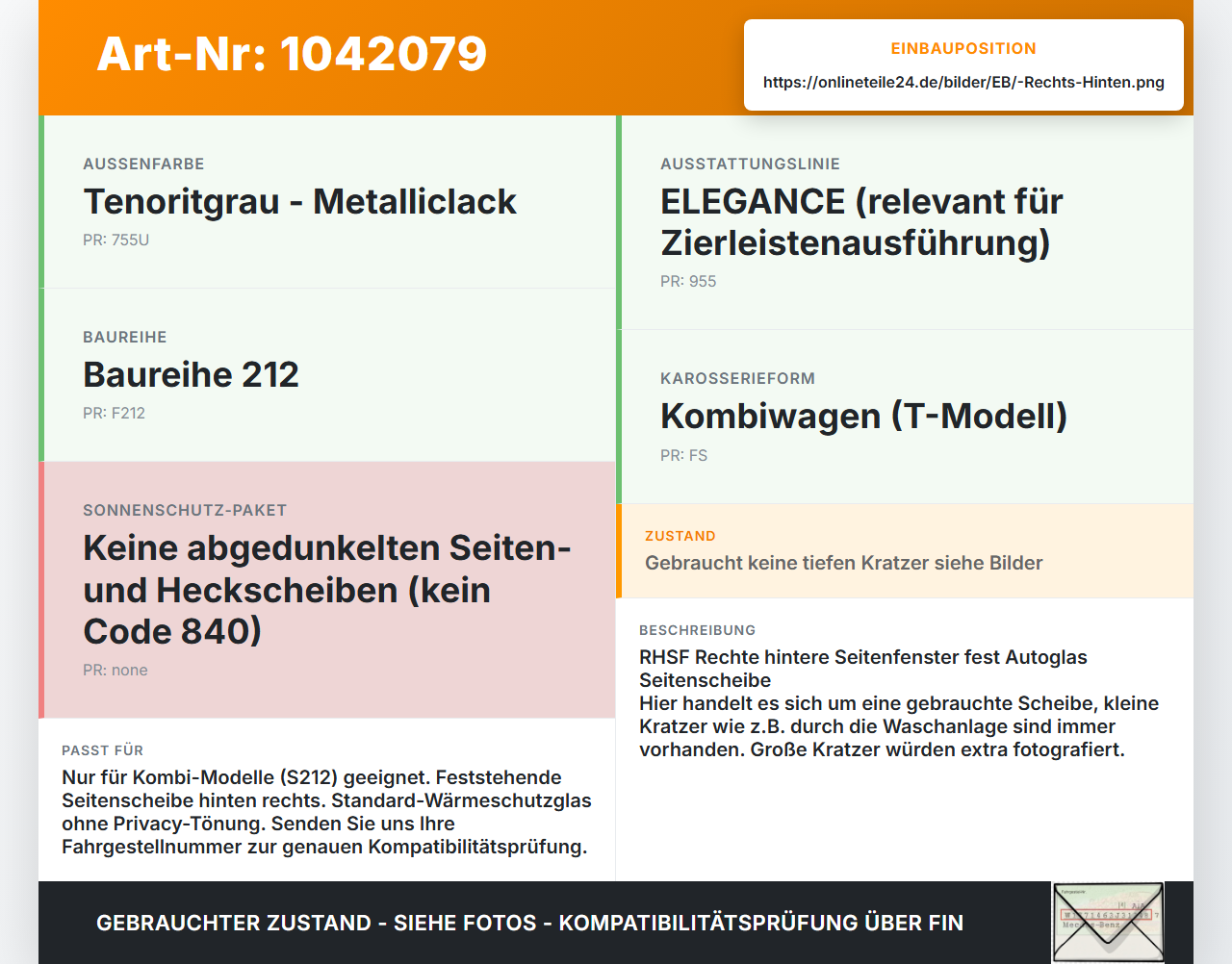The height and width of the screenshot is (964, 1232).
Task: Click the PR: FS code text
Action: pos(683,456)
